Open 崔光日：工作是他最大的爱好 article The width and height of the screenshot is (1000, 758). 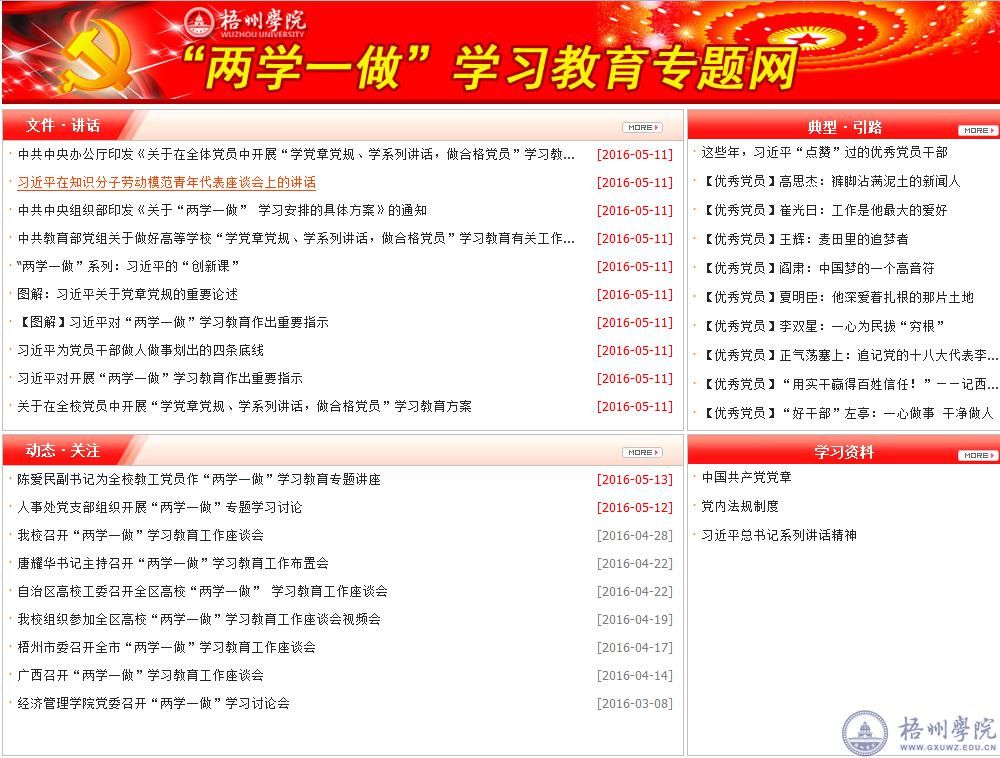(x=824, y=210)
